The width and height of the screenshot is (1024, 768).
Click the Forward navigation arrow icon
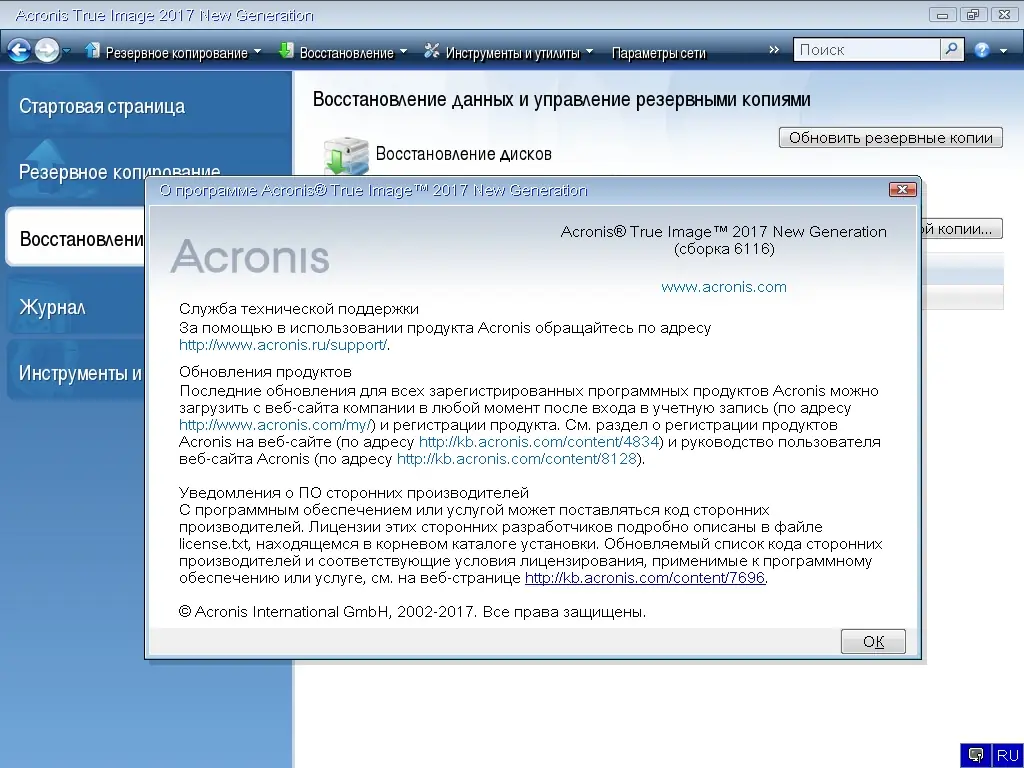tap(46, 50)
